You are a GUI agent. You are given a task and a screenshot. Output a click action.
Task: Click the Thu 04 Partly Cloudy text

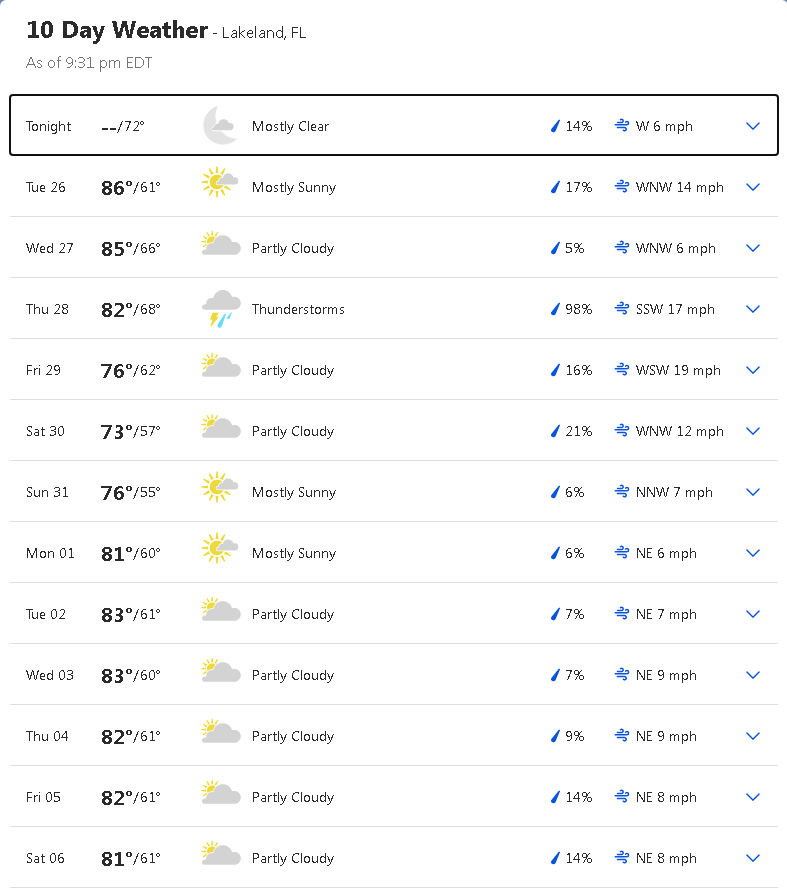[x=292, y=736]
